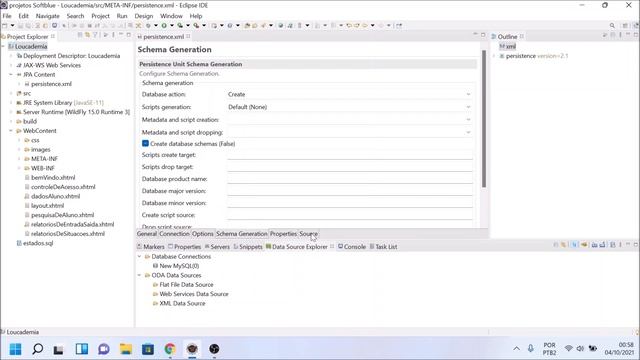Minimize the persistence.xml editor area

pyautogui.click(x=475, y=35)
